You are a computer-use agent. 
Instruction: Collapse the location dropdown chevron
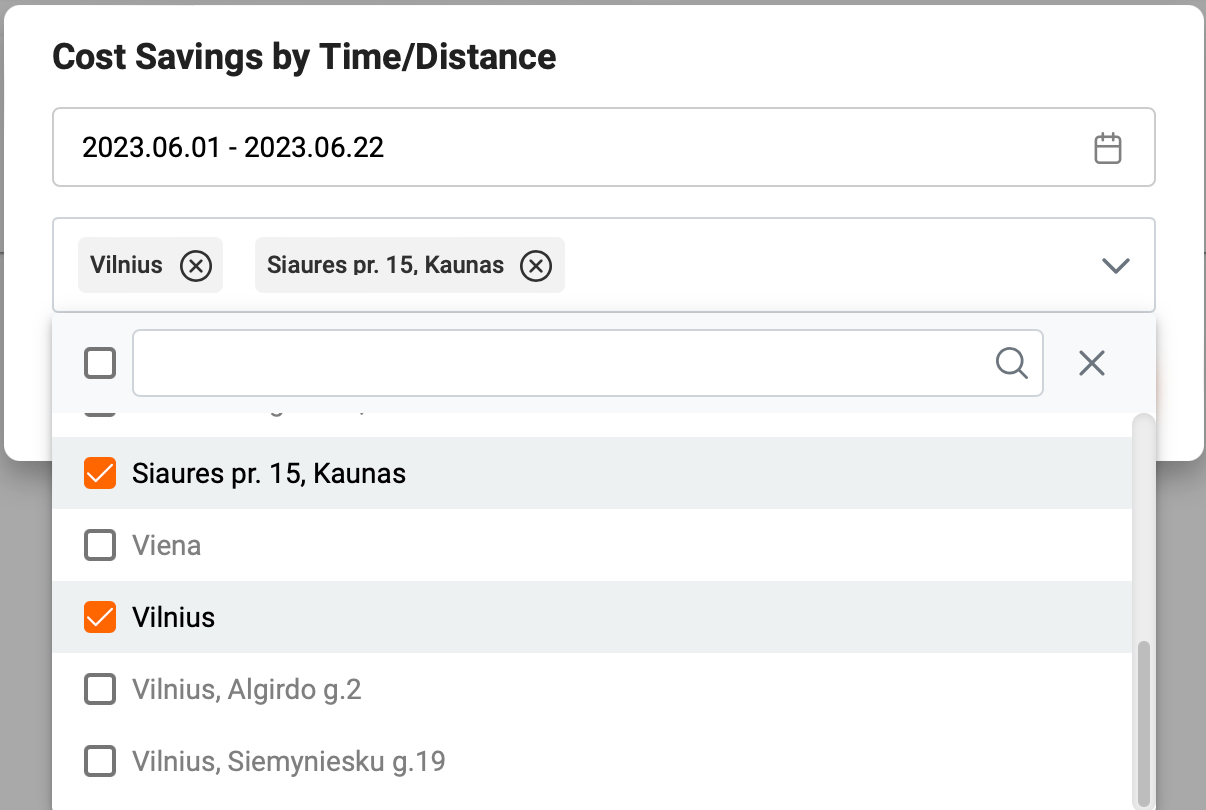coord(1115,266)
